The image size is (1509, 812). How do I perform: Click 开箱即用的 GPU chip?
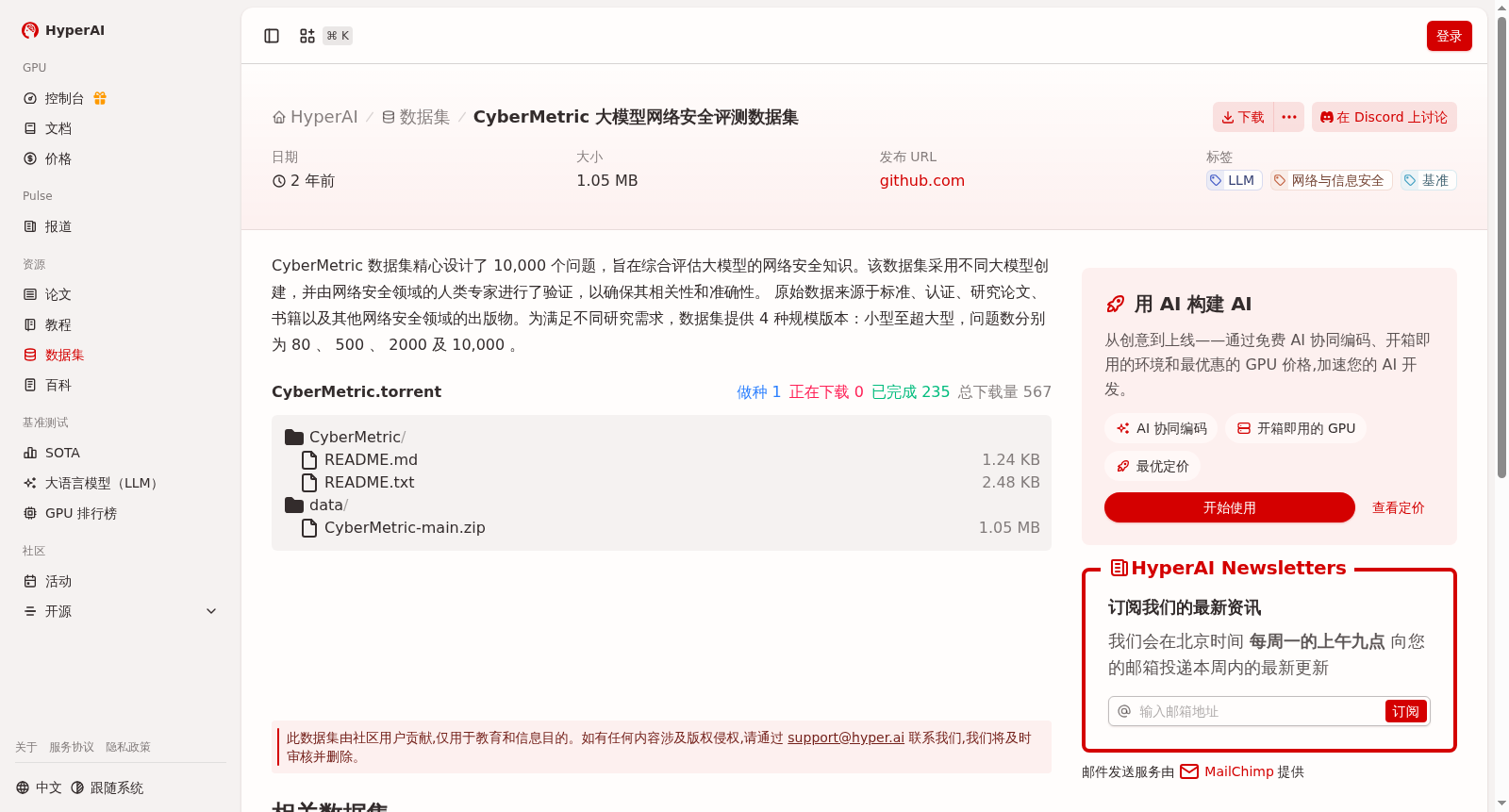pyautogui.click(x=1296, y=428)
